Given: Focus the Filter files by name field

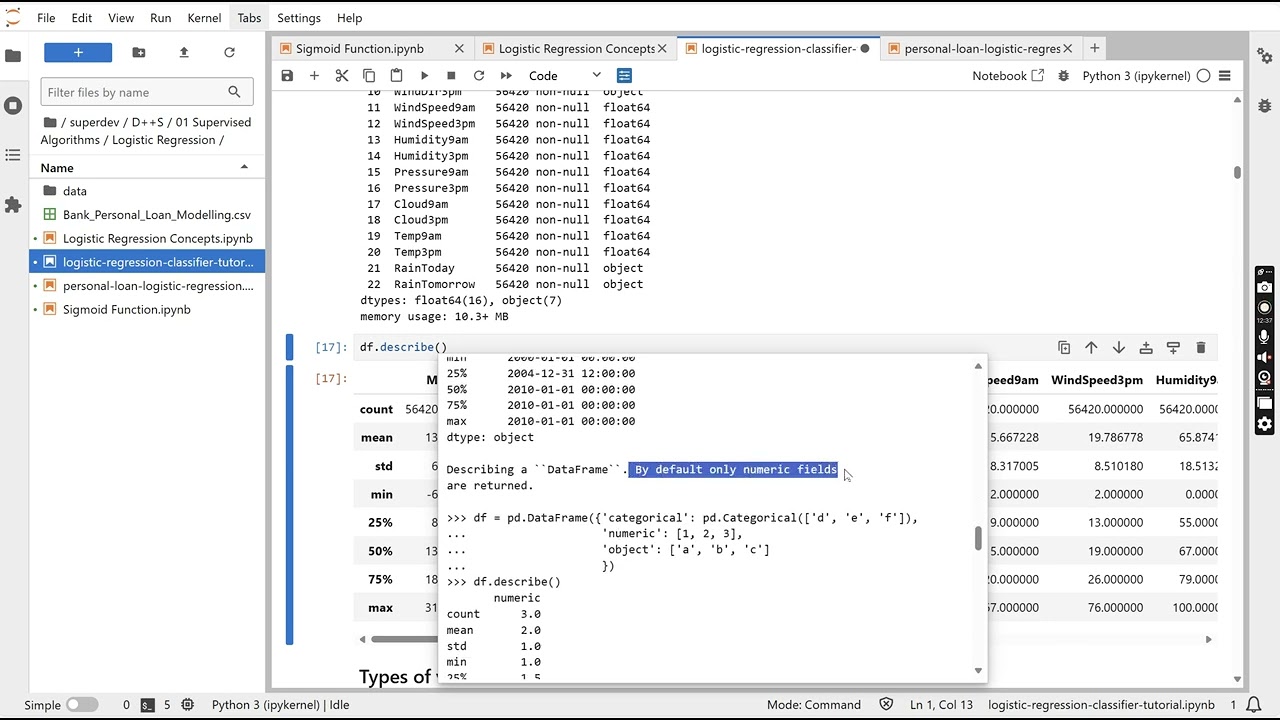Looking at the screenshot, I should pos(146,92).
